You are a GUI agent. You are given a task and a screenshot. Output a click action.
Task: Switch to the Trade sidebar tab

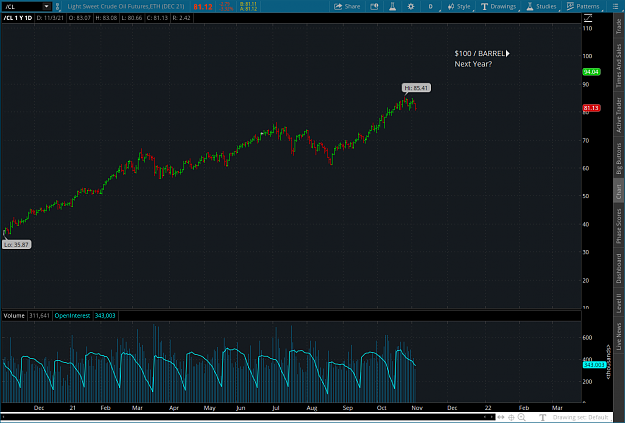[x=619, y=26]
